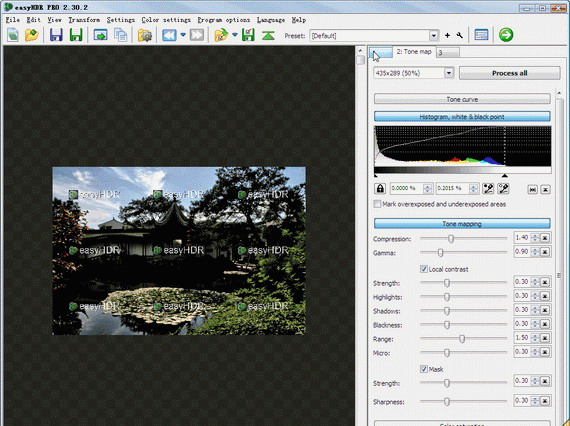Expand the Tone curve section

click(462, 99)
